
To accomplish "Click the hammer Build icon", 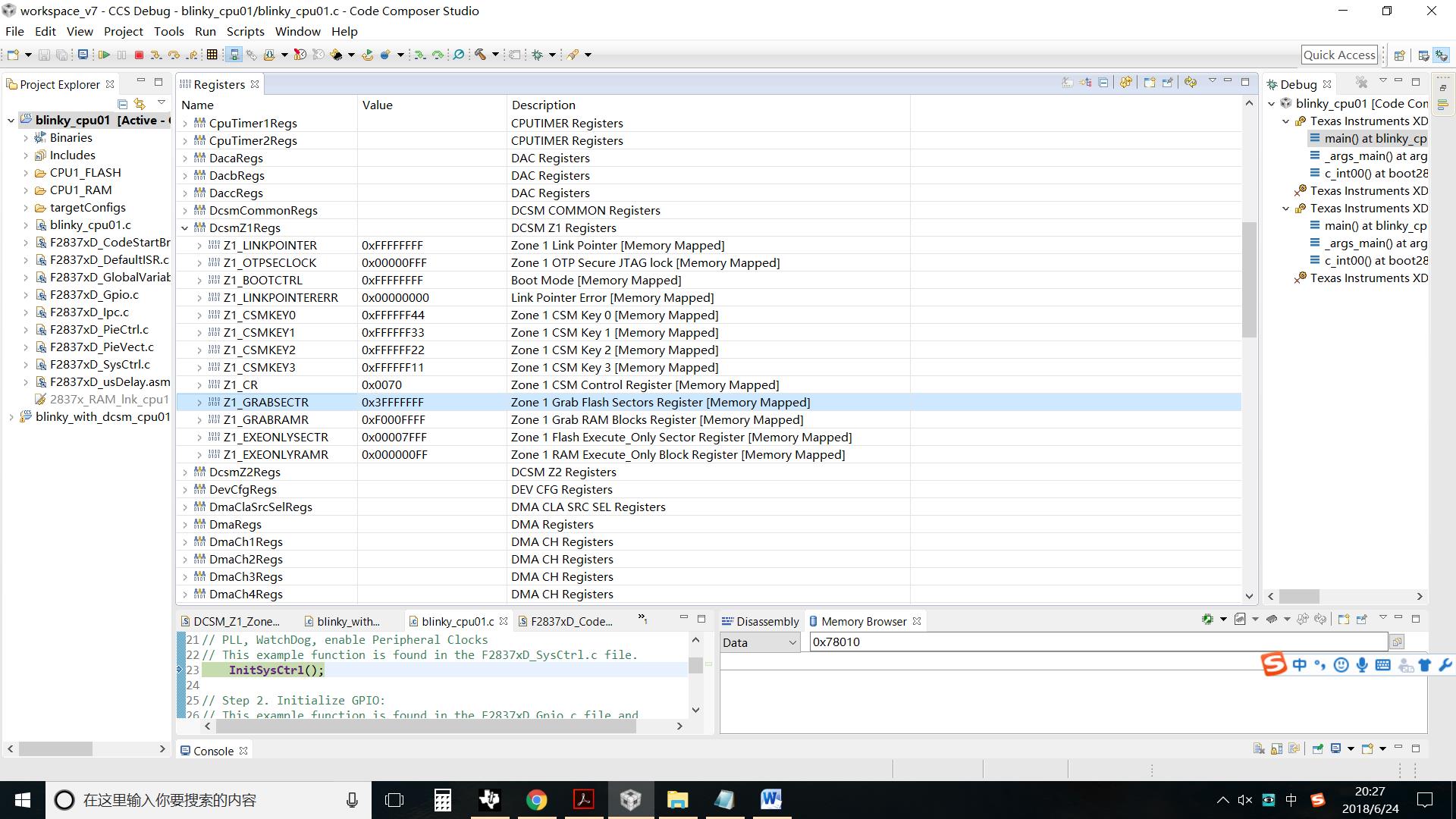I will [x=479, y=55].
